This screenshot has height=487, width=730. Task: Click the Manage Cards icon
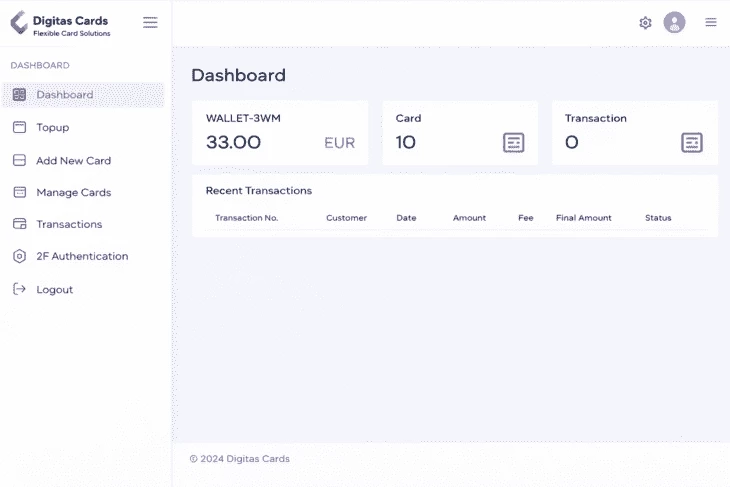point(20,192)
